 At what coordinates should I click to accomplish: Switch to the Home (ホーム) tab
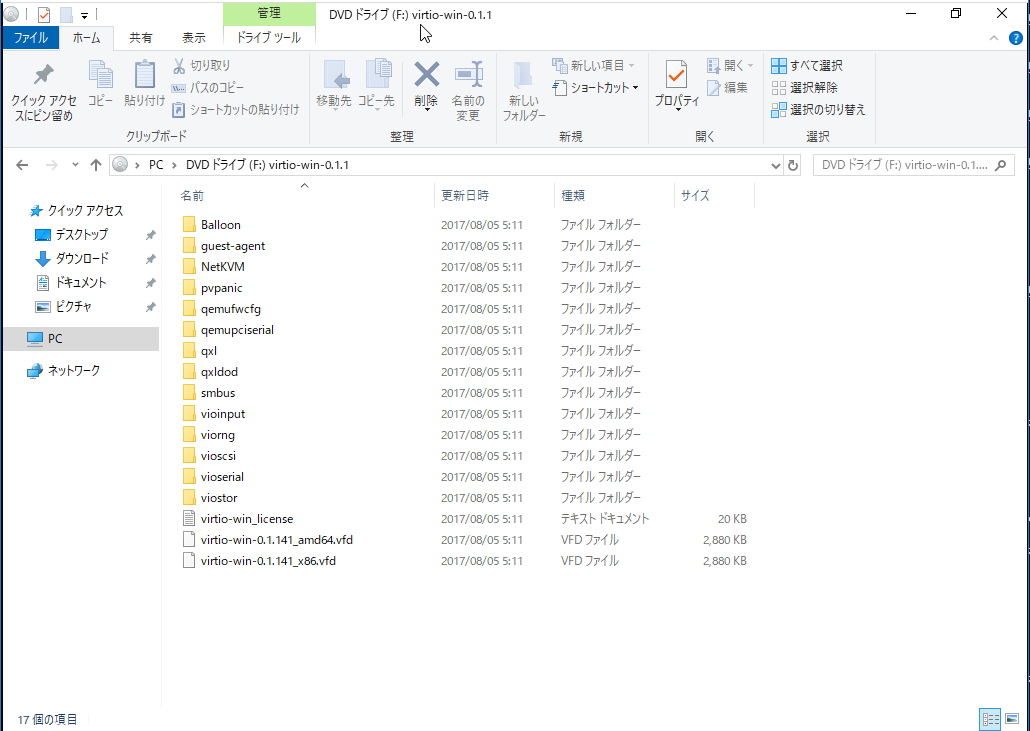coord(86,37)
